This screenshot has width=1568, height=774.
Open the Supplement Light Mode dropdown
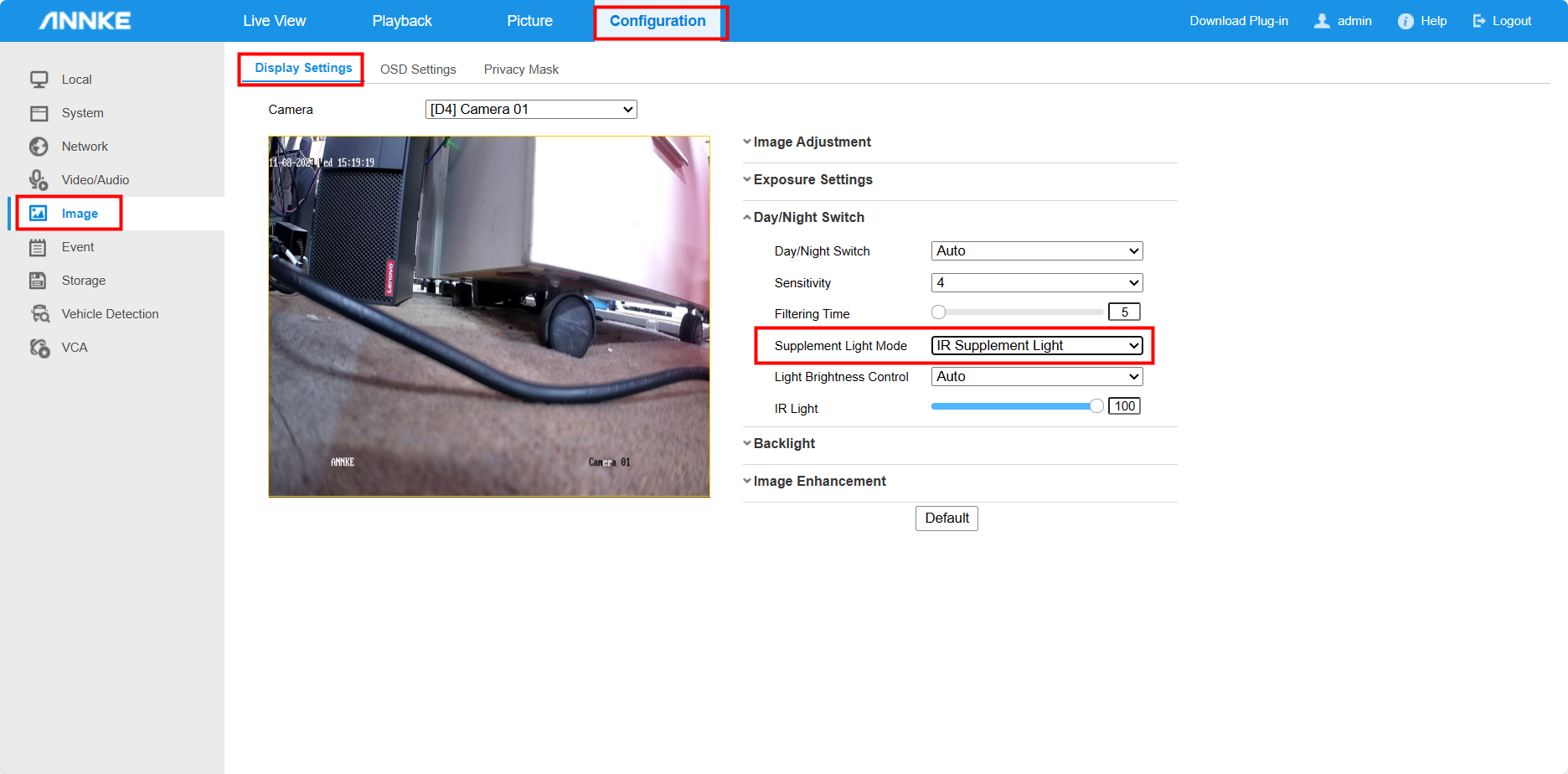[1037, 345]
